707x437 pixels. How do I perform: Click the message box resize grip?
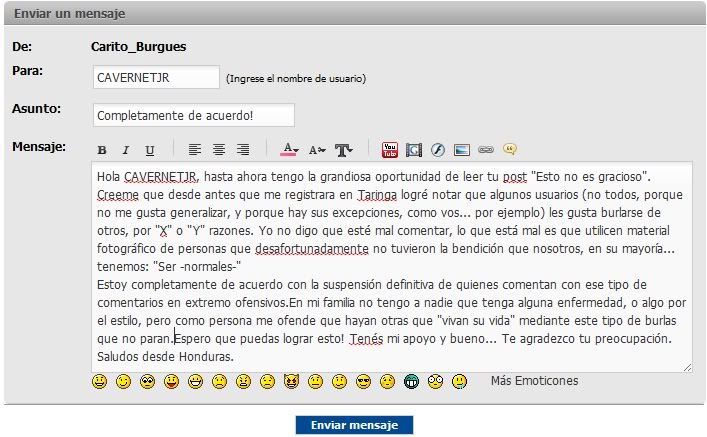pyautogui.click(x=687, y=367)
